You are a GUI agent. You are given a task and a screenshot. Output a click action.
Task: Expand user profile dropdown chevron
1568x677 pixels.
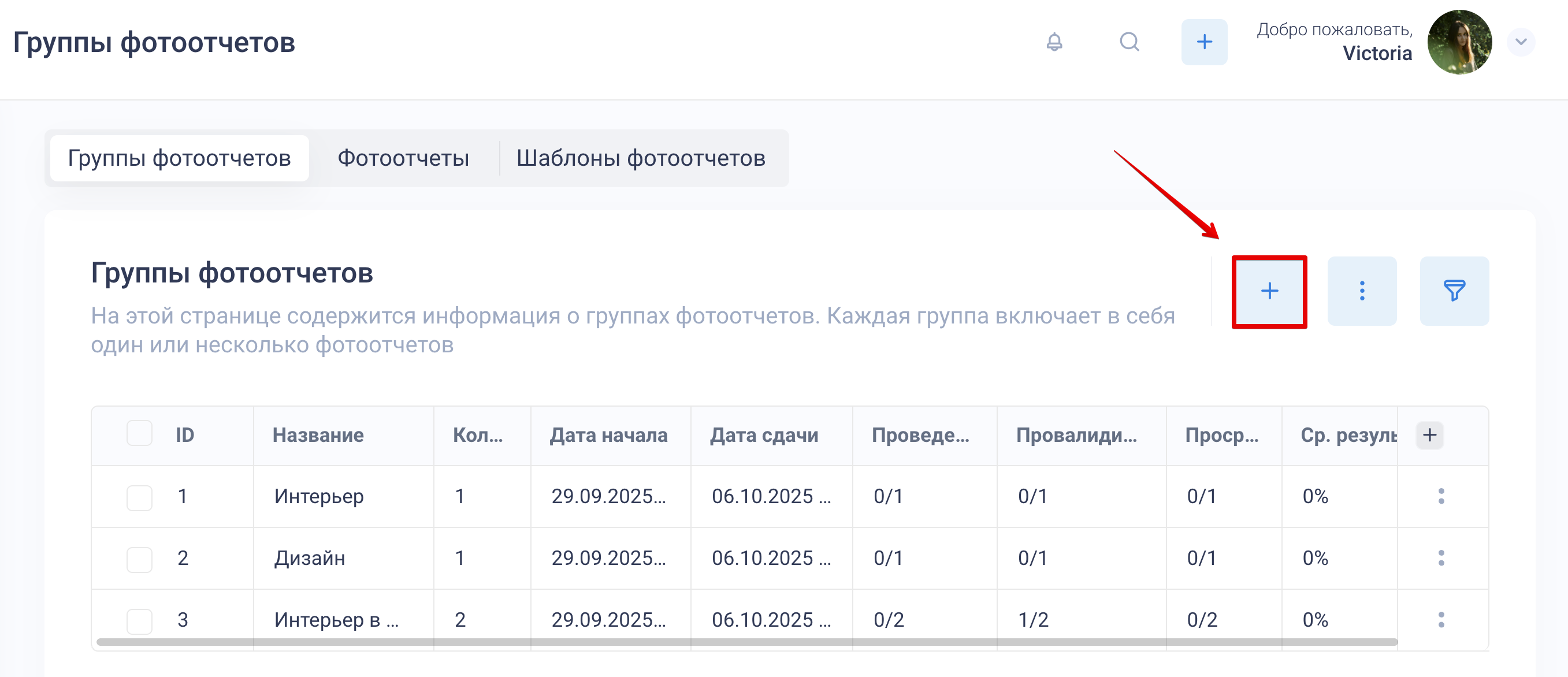pyautogui.click(x=1521, y=42)
